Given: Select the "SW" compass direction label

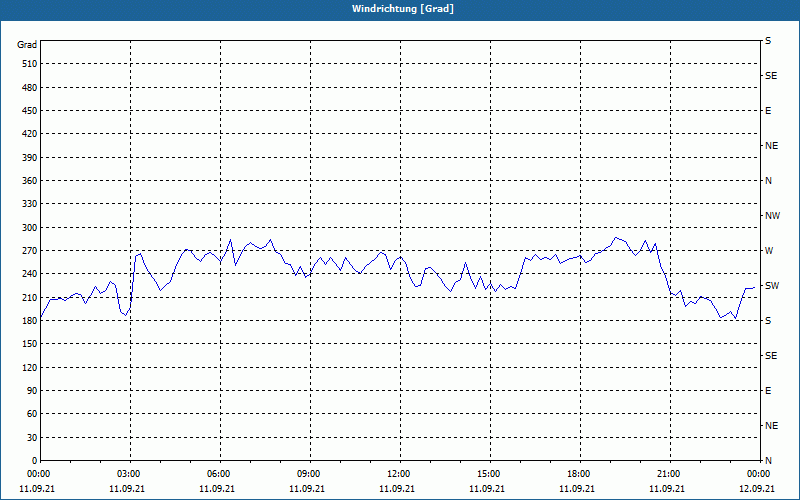Looking at the screenshot, I should coord(772,286).
